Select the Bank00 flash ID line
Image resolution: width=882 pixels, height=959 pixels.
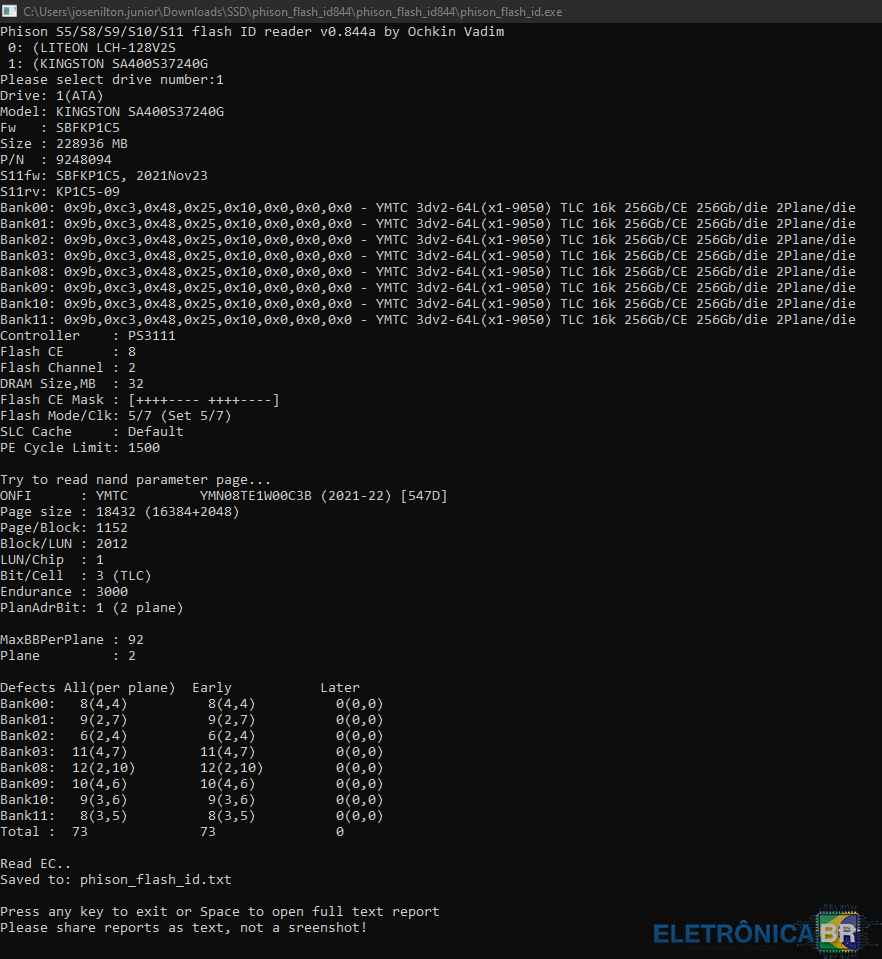coord(428,208)
